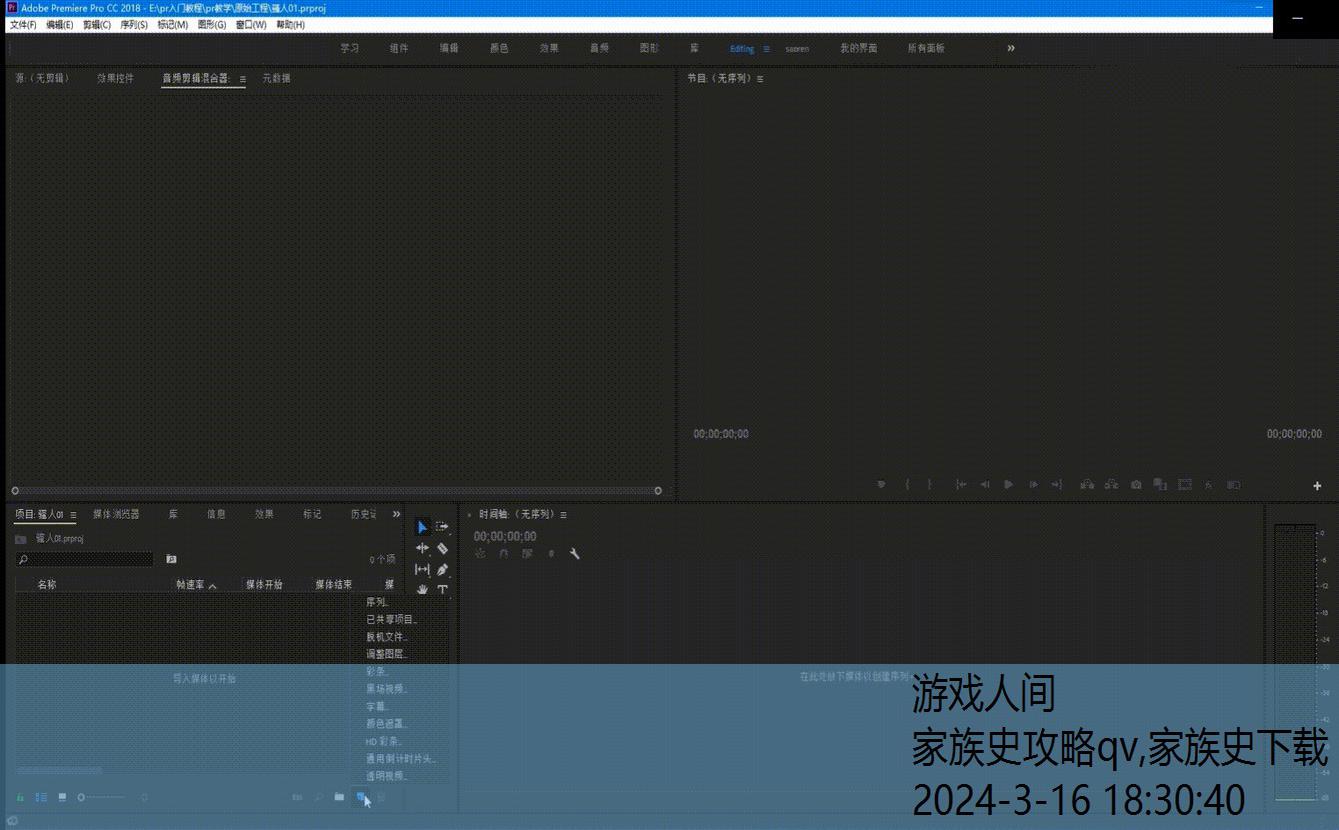Switch to the 效果控件 tab
This screenshot has width=1339, height=830.
click(115, 78)
